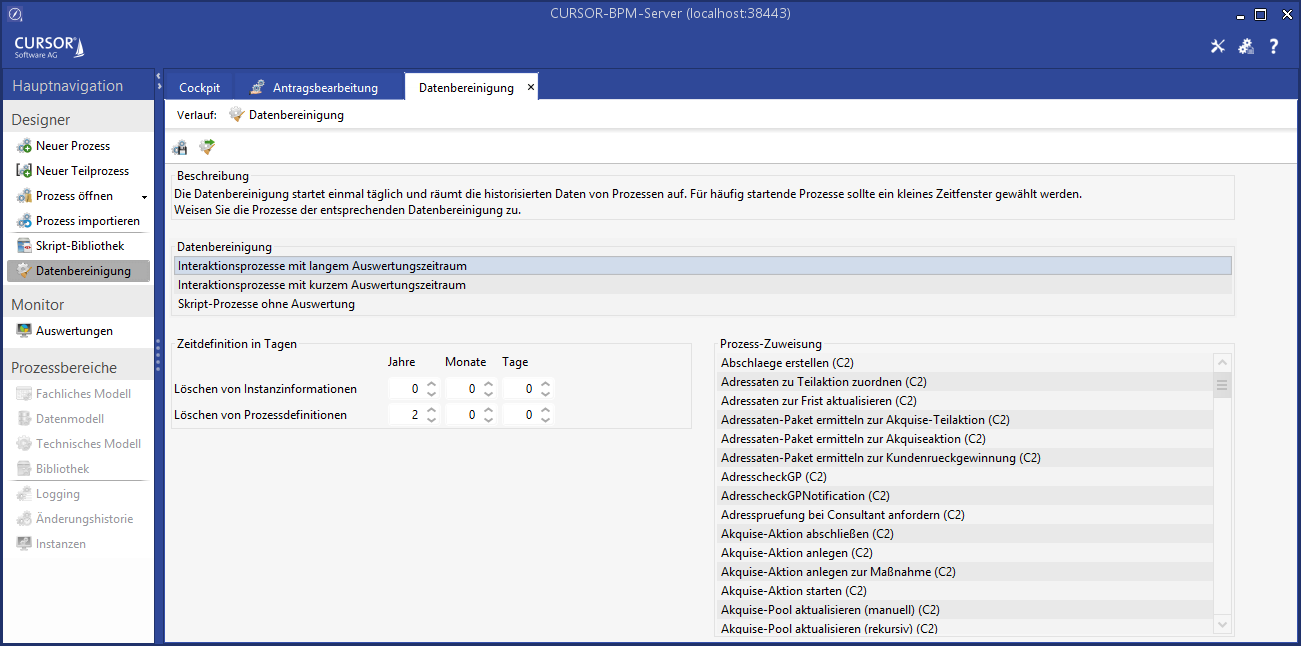Expand the Prozess öffnen dropdown arrow
This screenshot has height=646, width=1301.
(144, 197)
